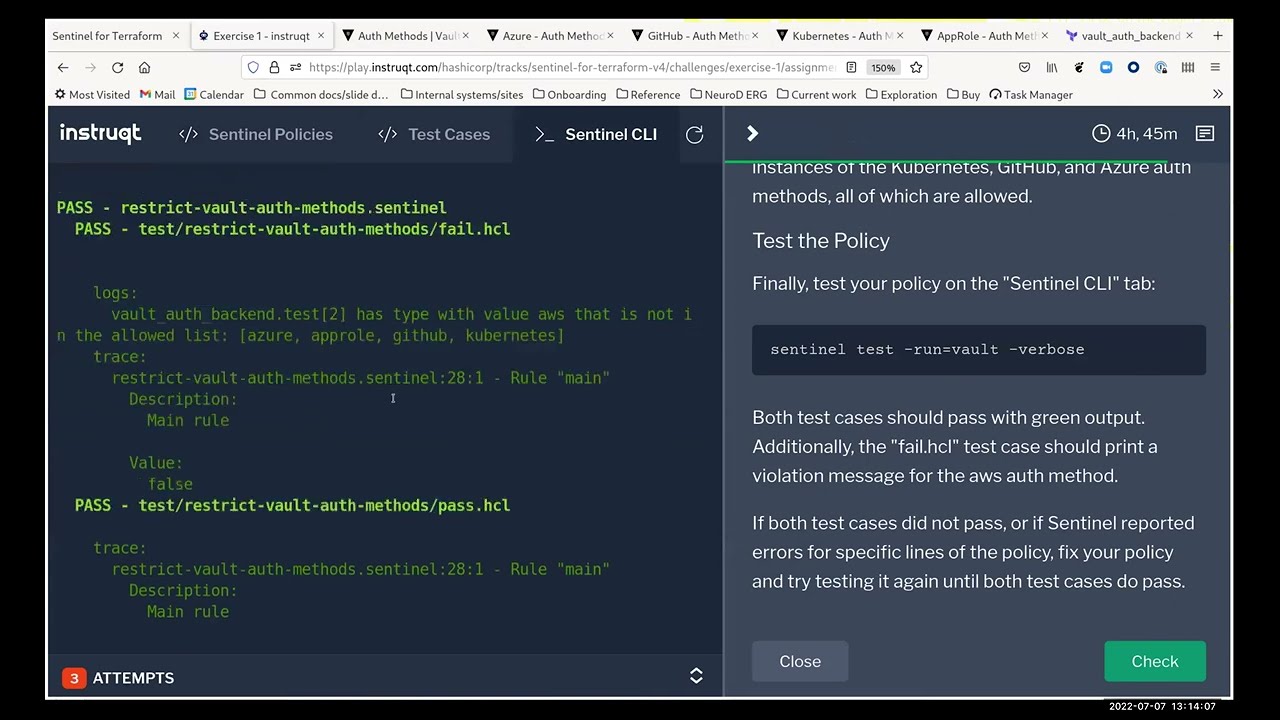This screenshot has height=720, width=1280.
Task: Click 'PASS - test/restrict-vault-auth-methods/pass.hcl' terminal line
Action: (x=292, y=505)
